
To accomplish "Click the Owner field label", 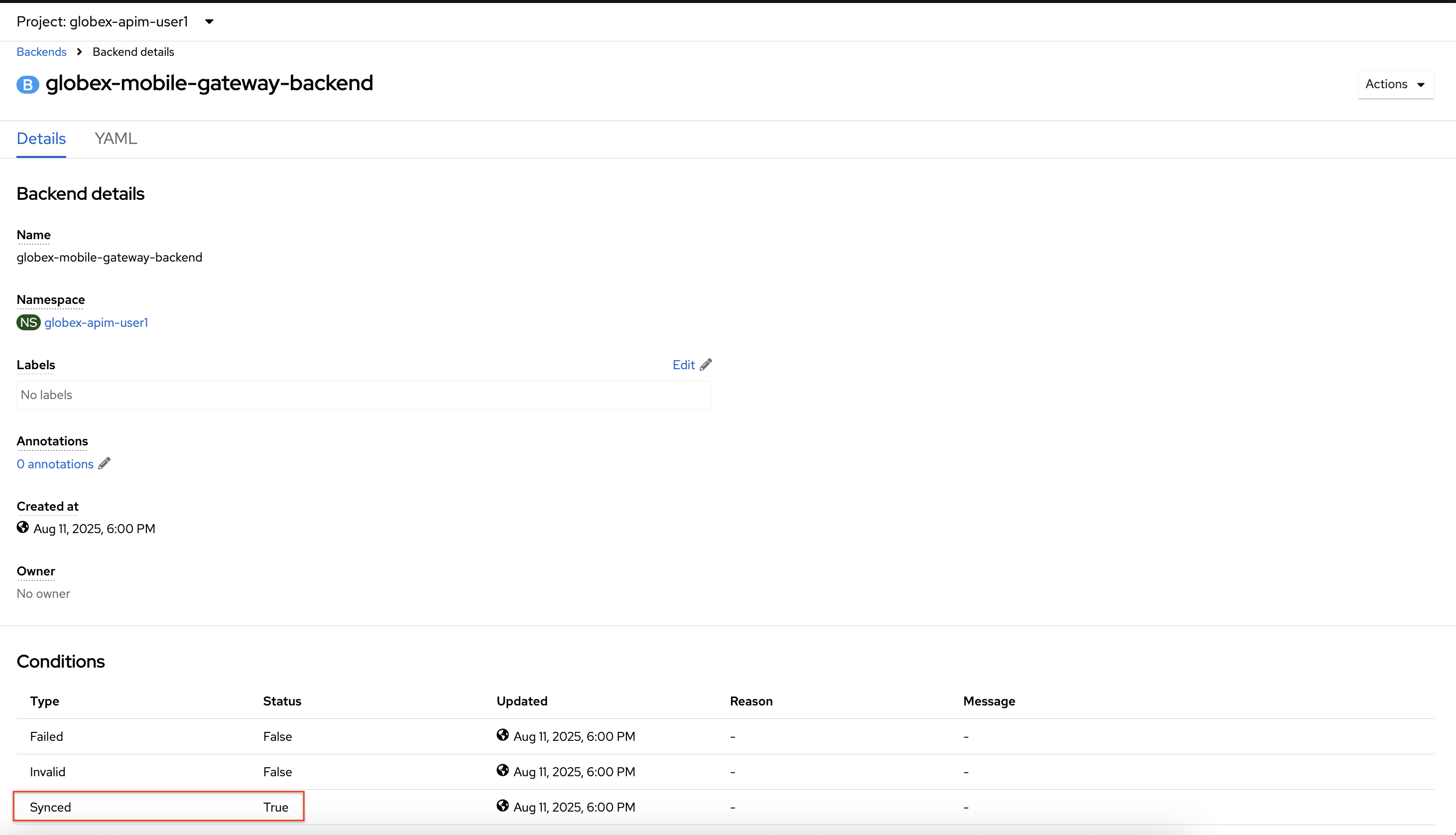I will tap(35, 571).
